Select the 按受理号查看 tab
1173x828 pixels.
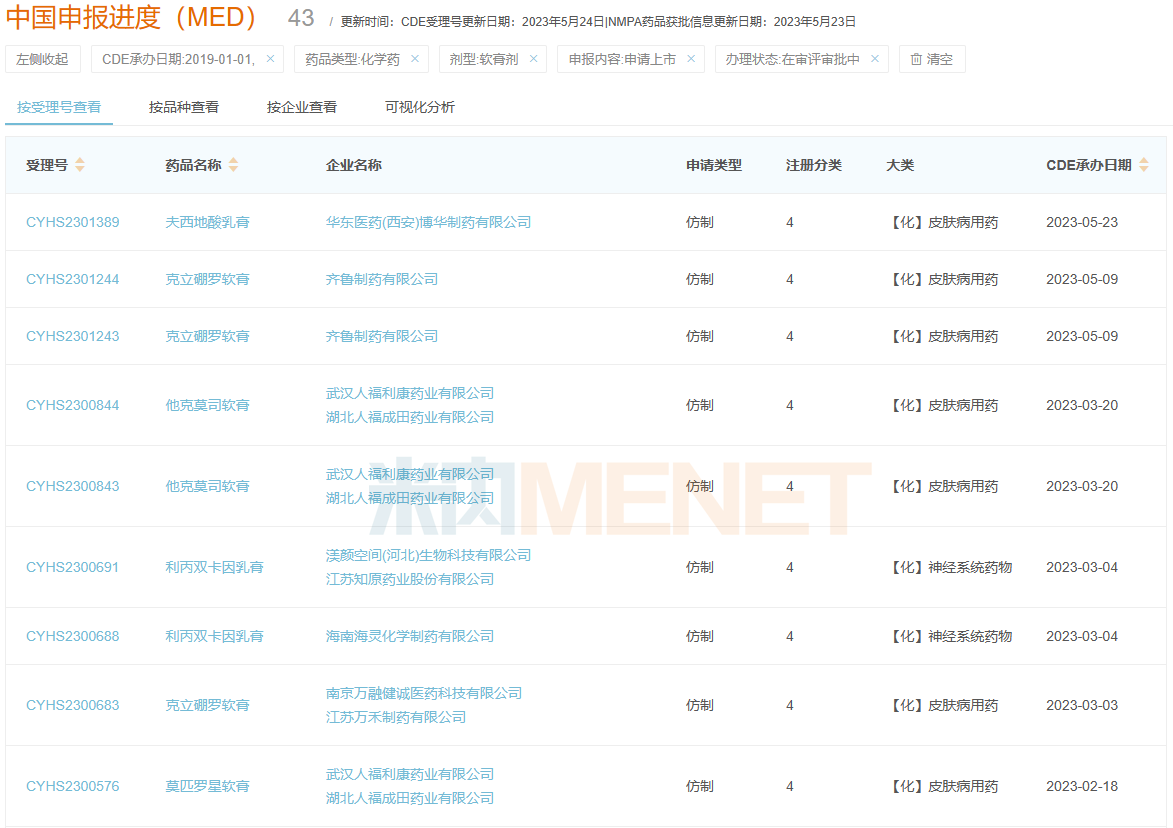[x=59, y=107]
